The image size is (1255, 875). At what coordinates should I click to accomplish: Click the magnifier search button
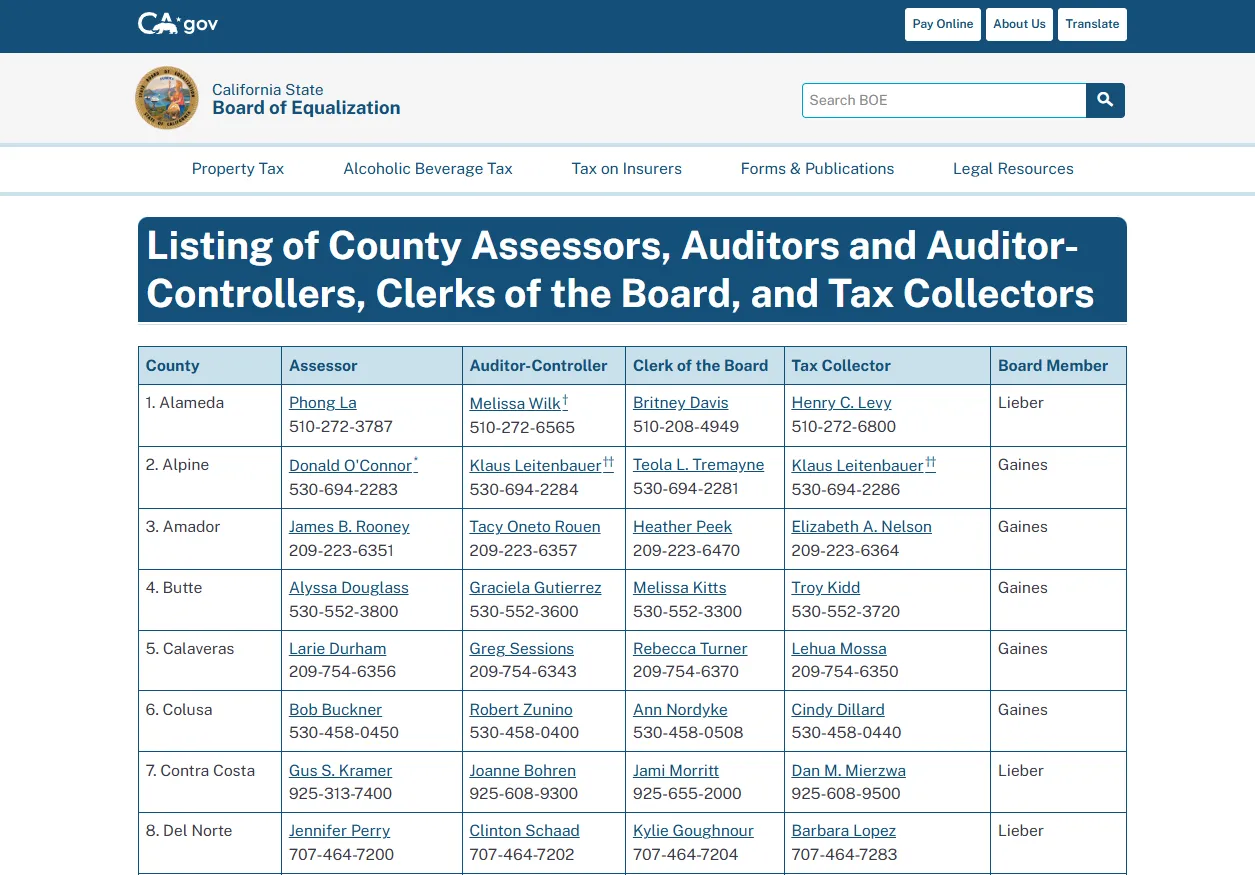pyautogui.click(x=1105, y=100)
